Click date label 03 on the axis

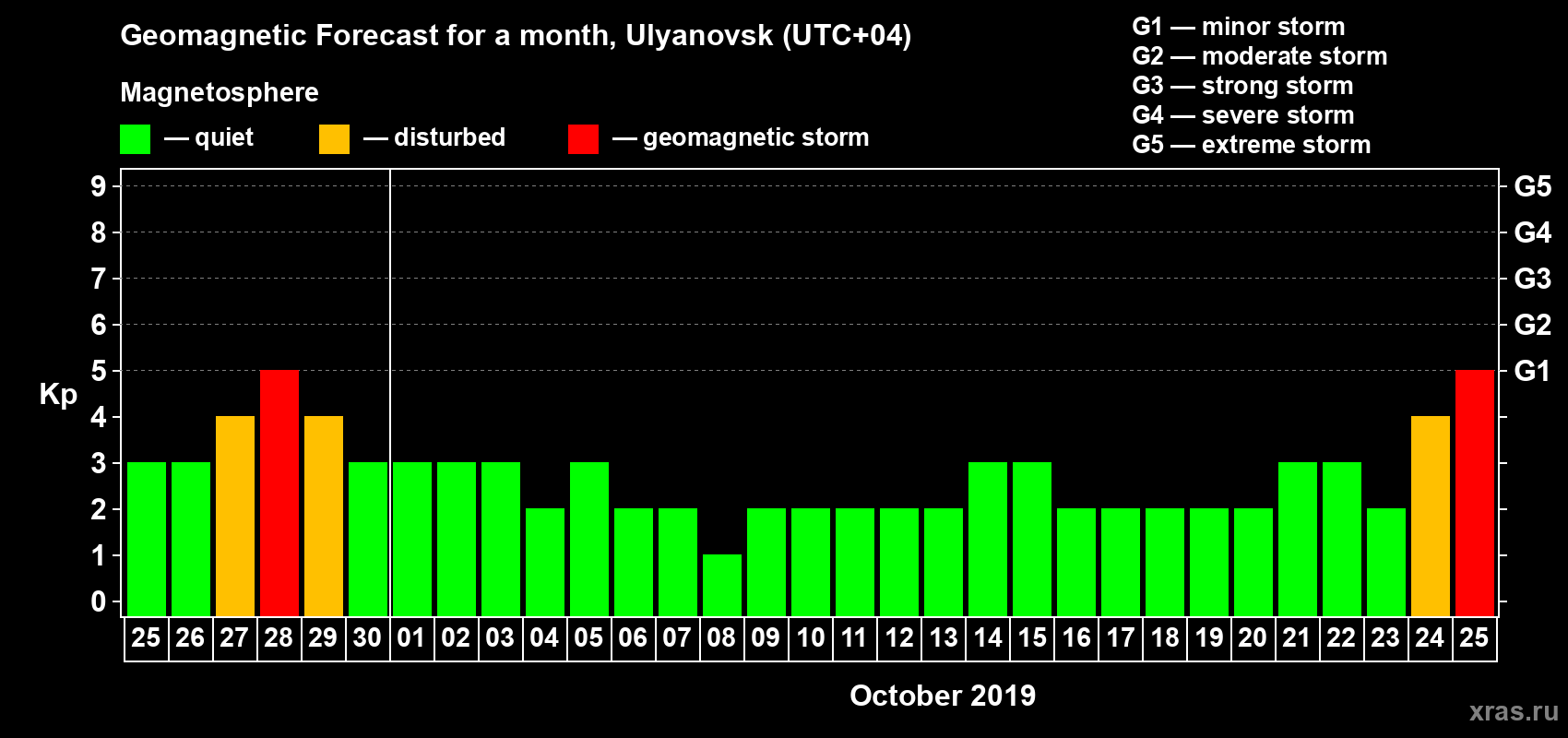click(500, 638)
